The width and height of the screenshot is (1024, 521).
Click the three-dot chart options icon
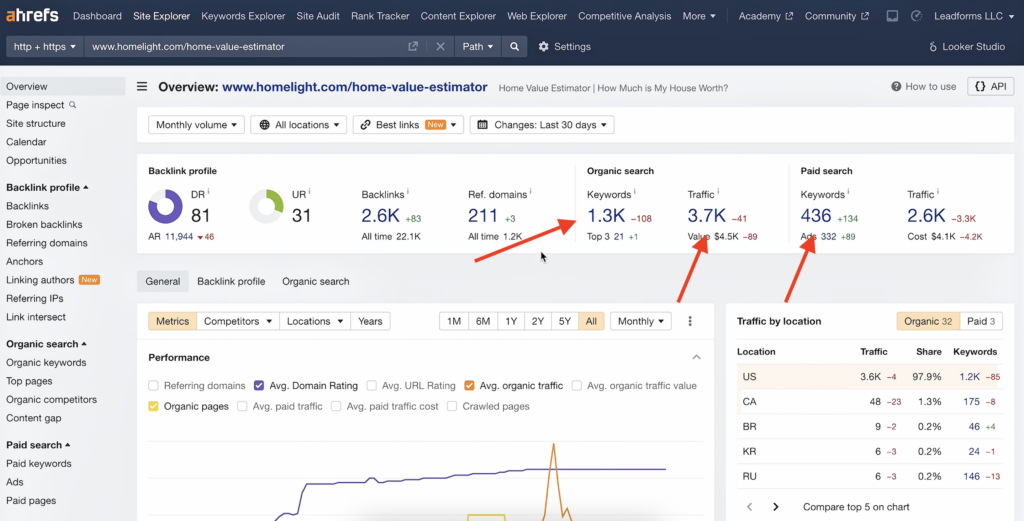tap(690, 321)
